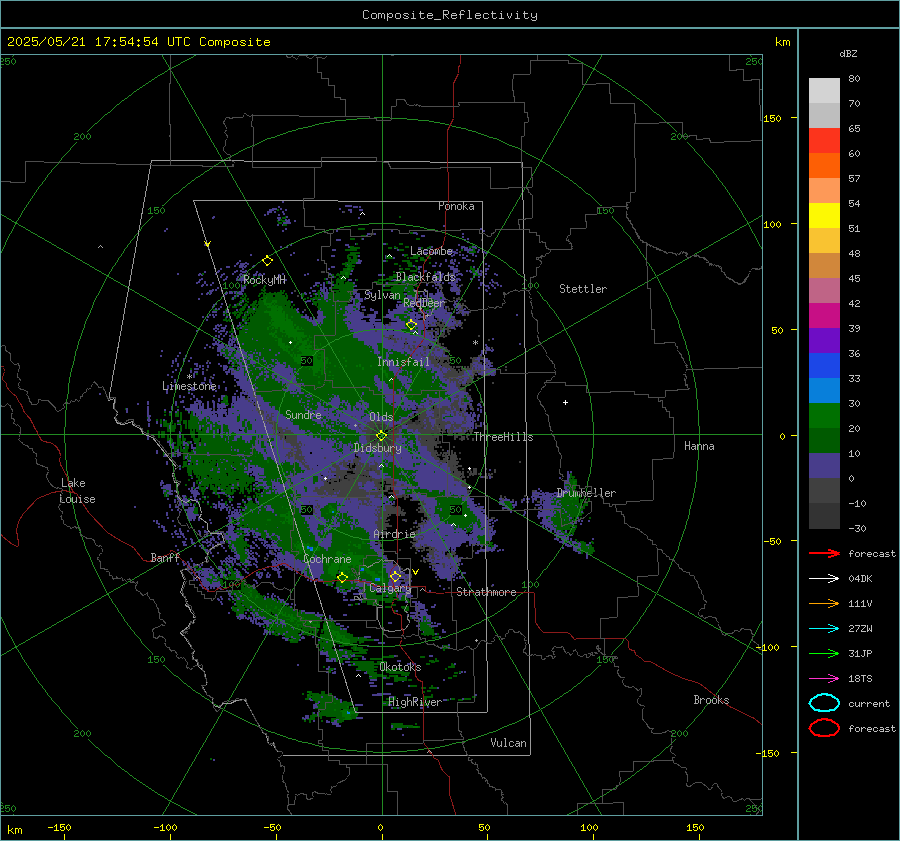The height and width of the screenshot is (841, 900).
Task: Click the 'Calgary' map label
Action: (x=390, y=588)
